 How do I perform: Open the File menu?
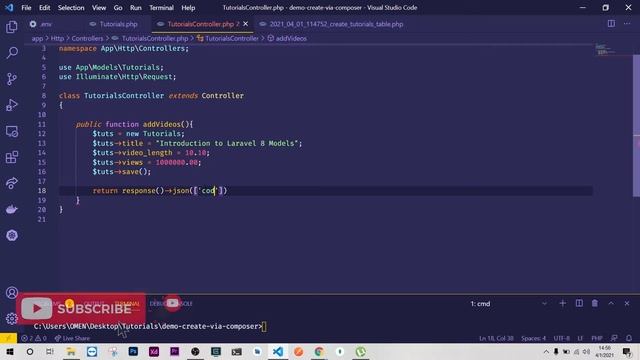click(26, 8)
